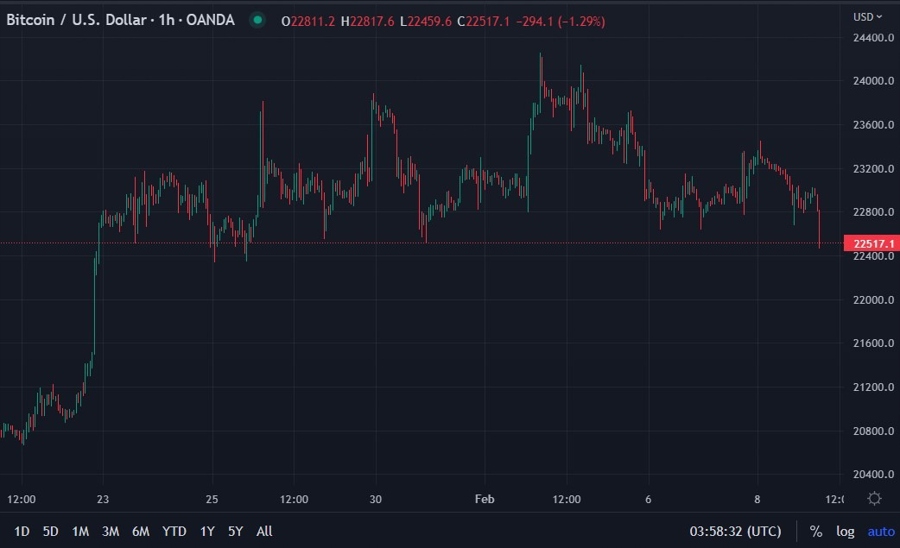The image size is (900, 548).
Task: Select the 1M time range
Action: (80, 531)
